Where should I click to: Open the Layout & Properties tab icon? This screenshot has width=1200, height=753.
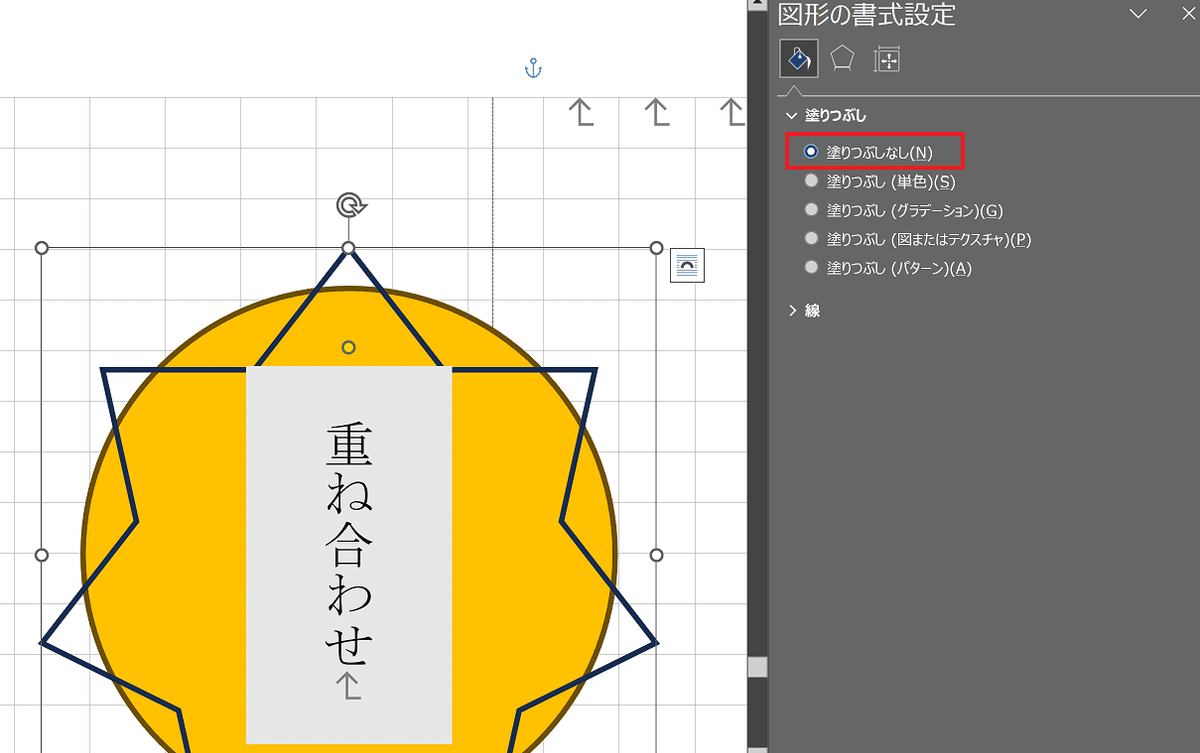click(x=886, y=59)
